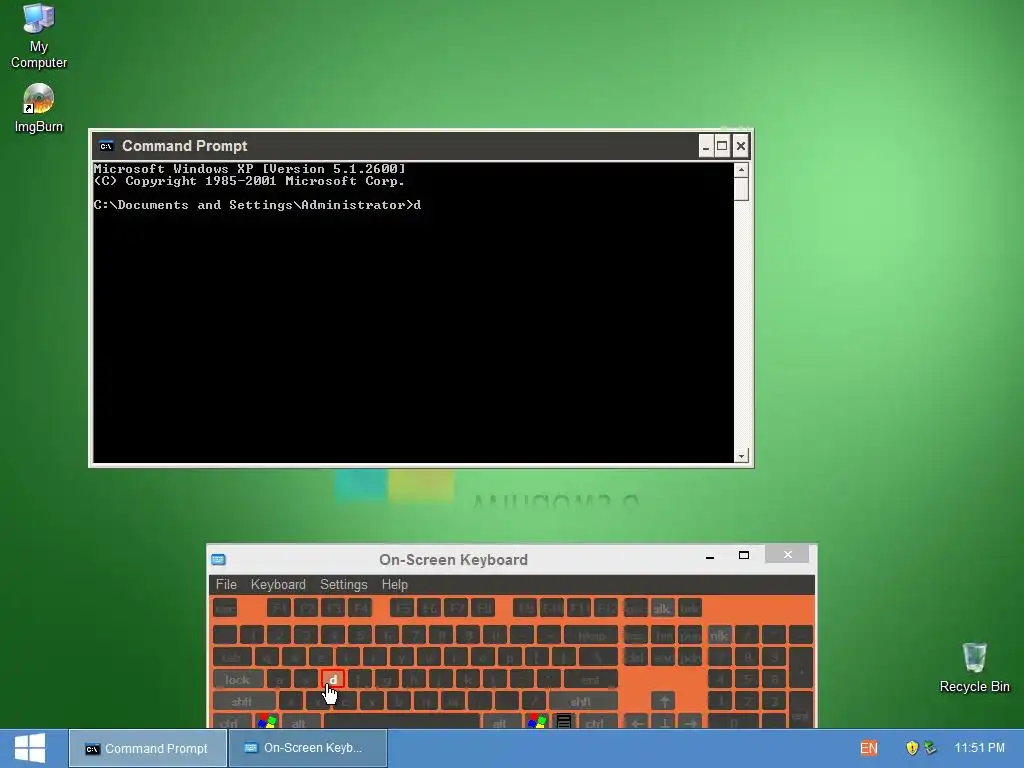Viewport: 1024px width, 768px height.
Task: Open the Windows Start button
Action: pos(29,748)
